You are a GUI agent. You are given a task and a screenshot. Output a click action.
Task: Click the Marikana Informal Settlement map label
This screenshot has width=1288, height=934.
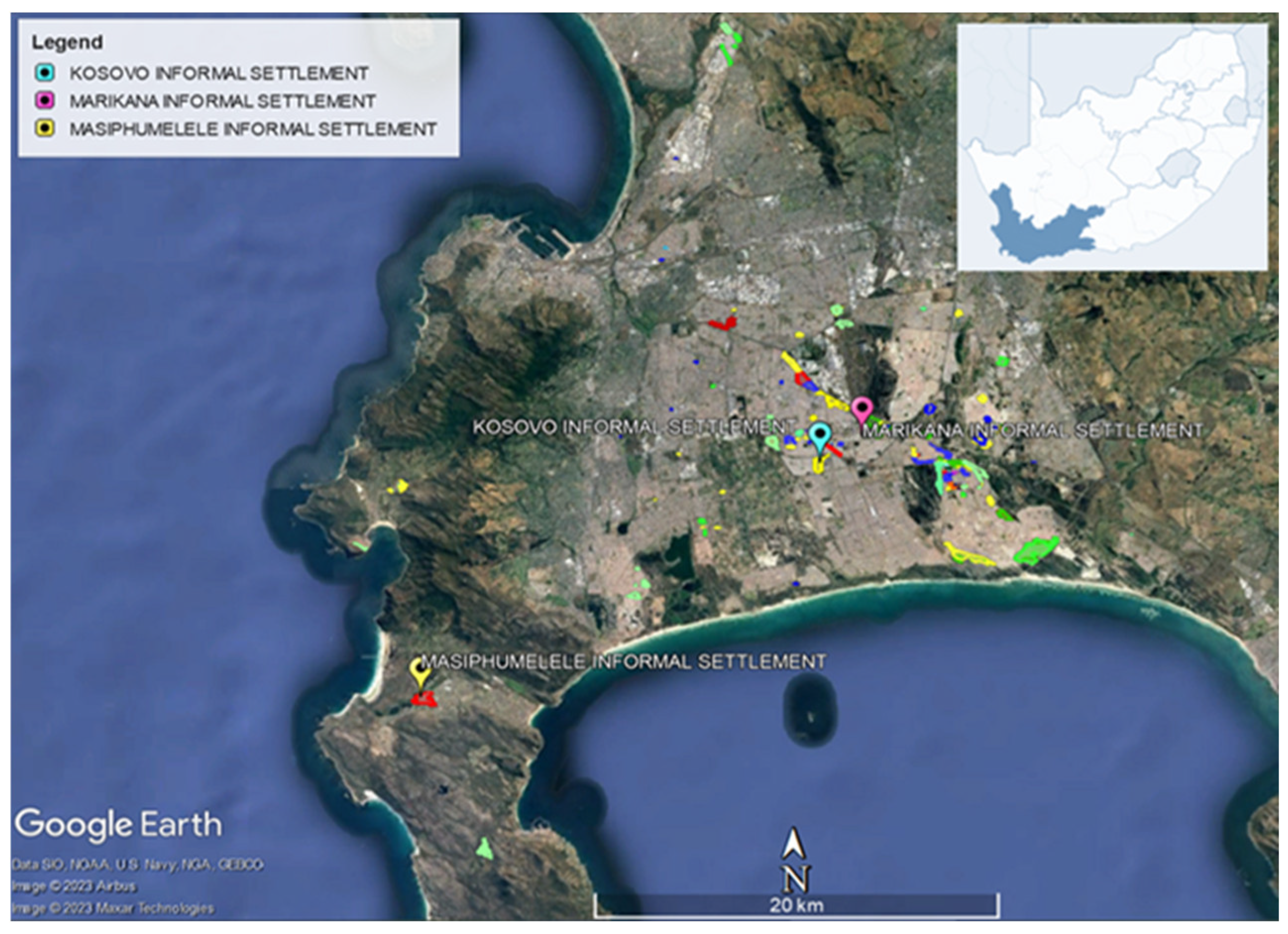1032,431
